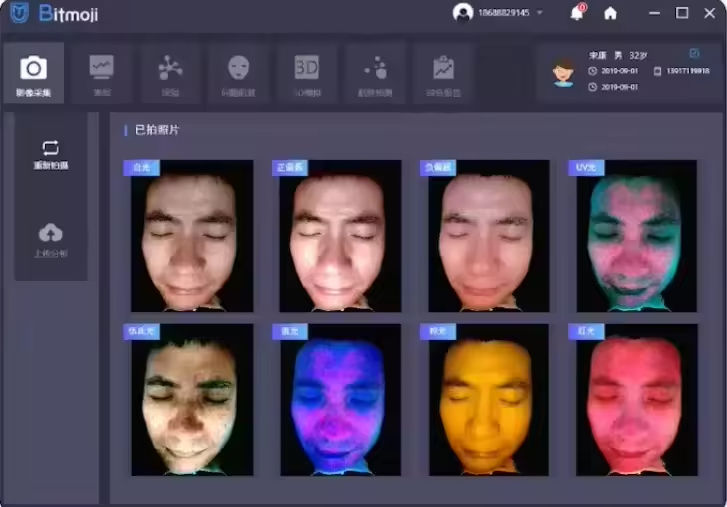This screenshot has width=727, height=507.
Task: Click the connected nodes icon in toolbar
Action: [x=170, y=72]
